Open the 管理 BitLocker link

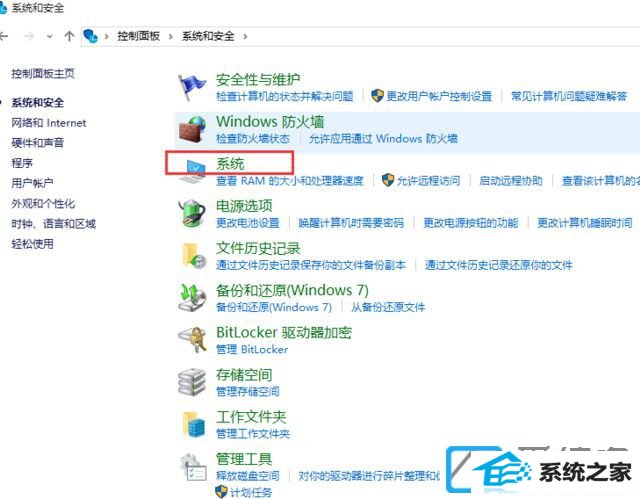point(252,349)
